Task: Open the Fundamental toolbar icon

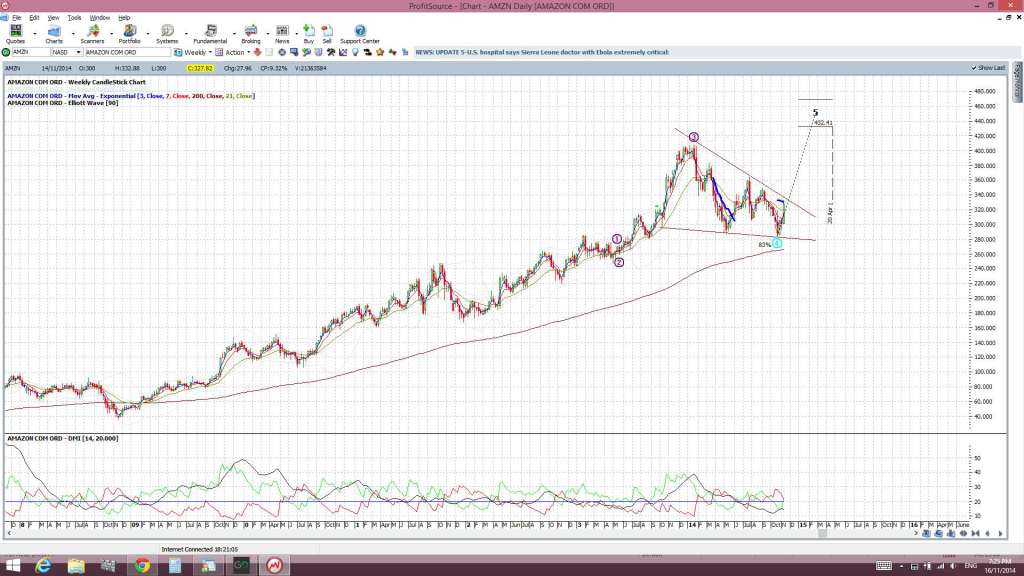Action: [210, 30]
